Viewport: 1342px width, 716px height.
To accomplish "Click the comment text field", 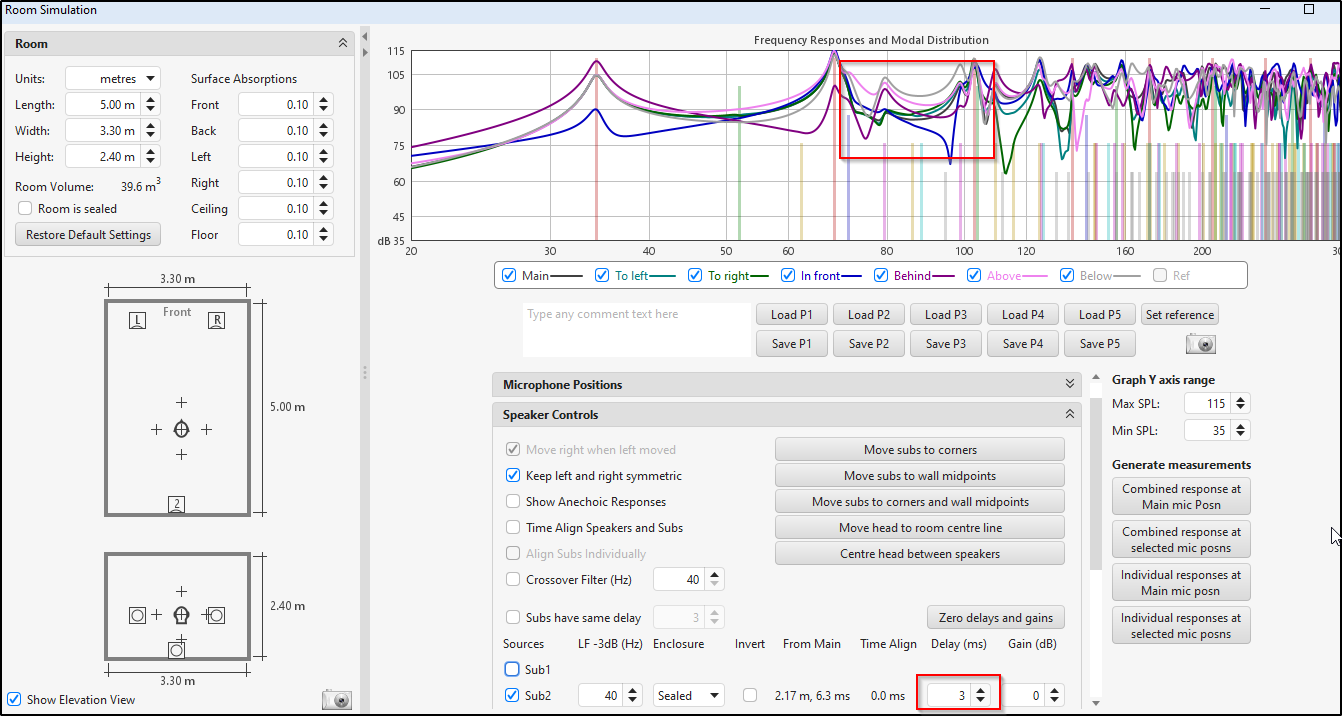I will tap(636, 330).
